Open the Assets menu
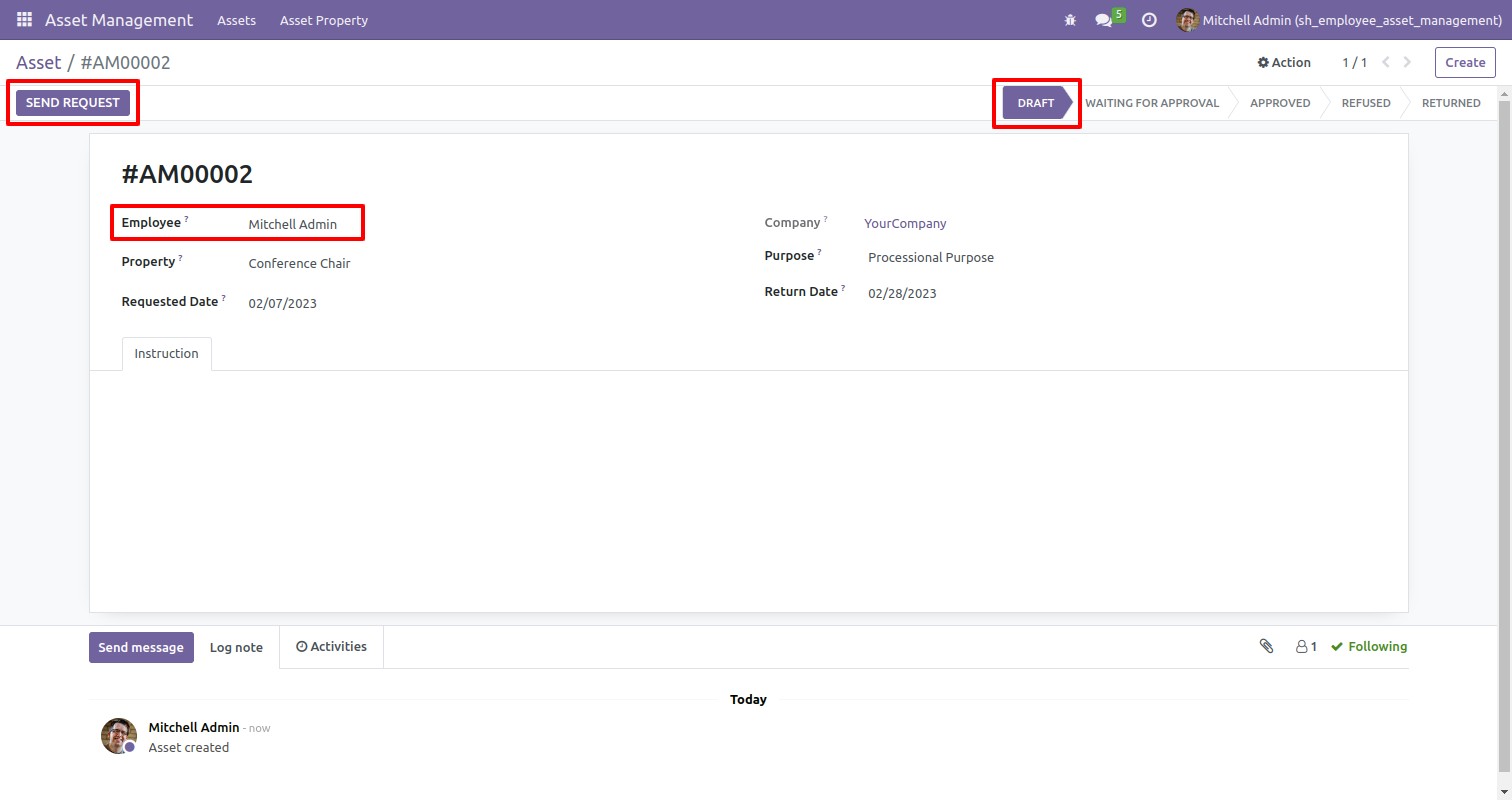The height and width of the screenshot is (800, 1512). click(236, 20)
